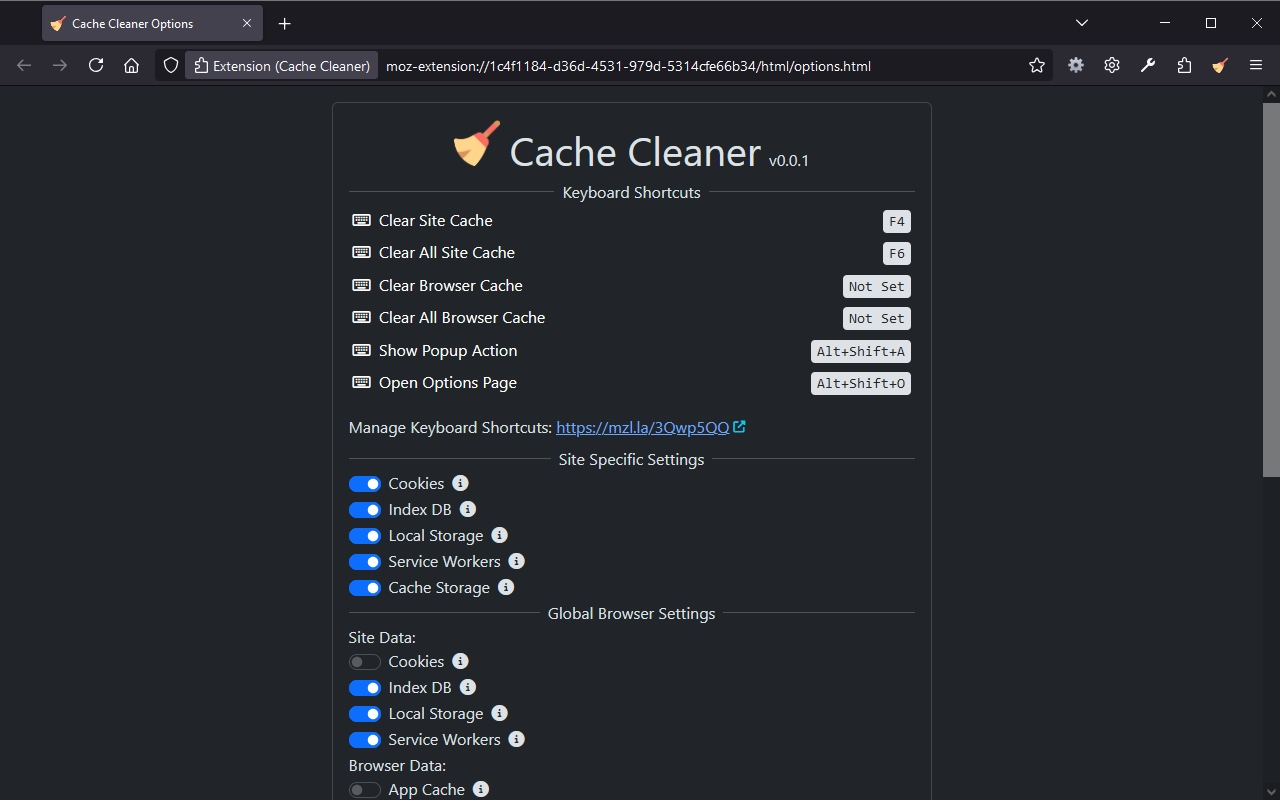Open the mzl.la keyboard shortcuts link

(643, 427)
